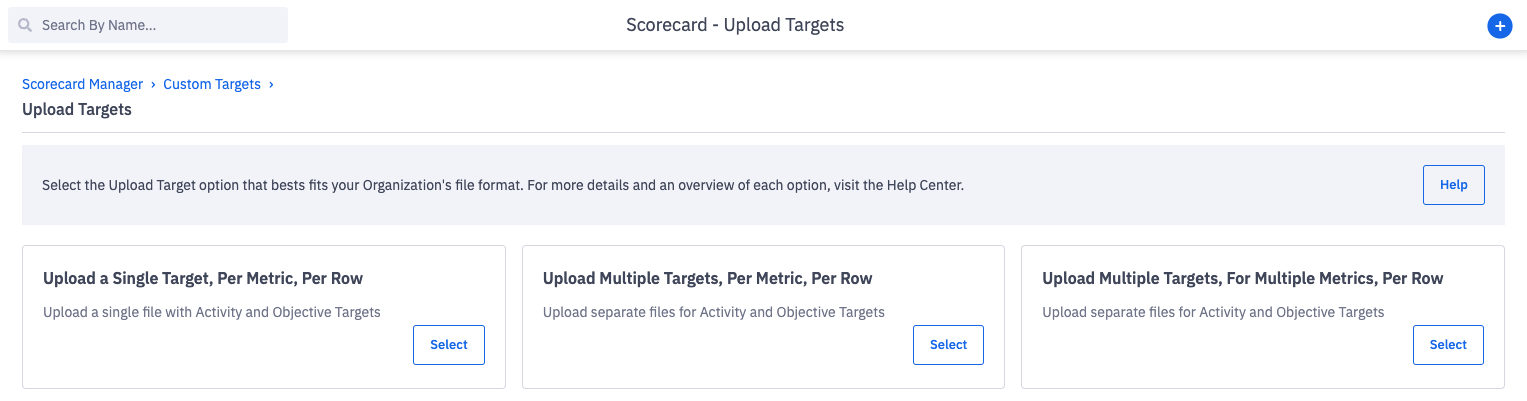Click 'Upload Multiple Targets, Per Metric, Per Row' title
1527x401 pixels.
pos(707,278)
